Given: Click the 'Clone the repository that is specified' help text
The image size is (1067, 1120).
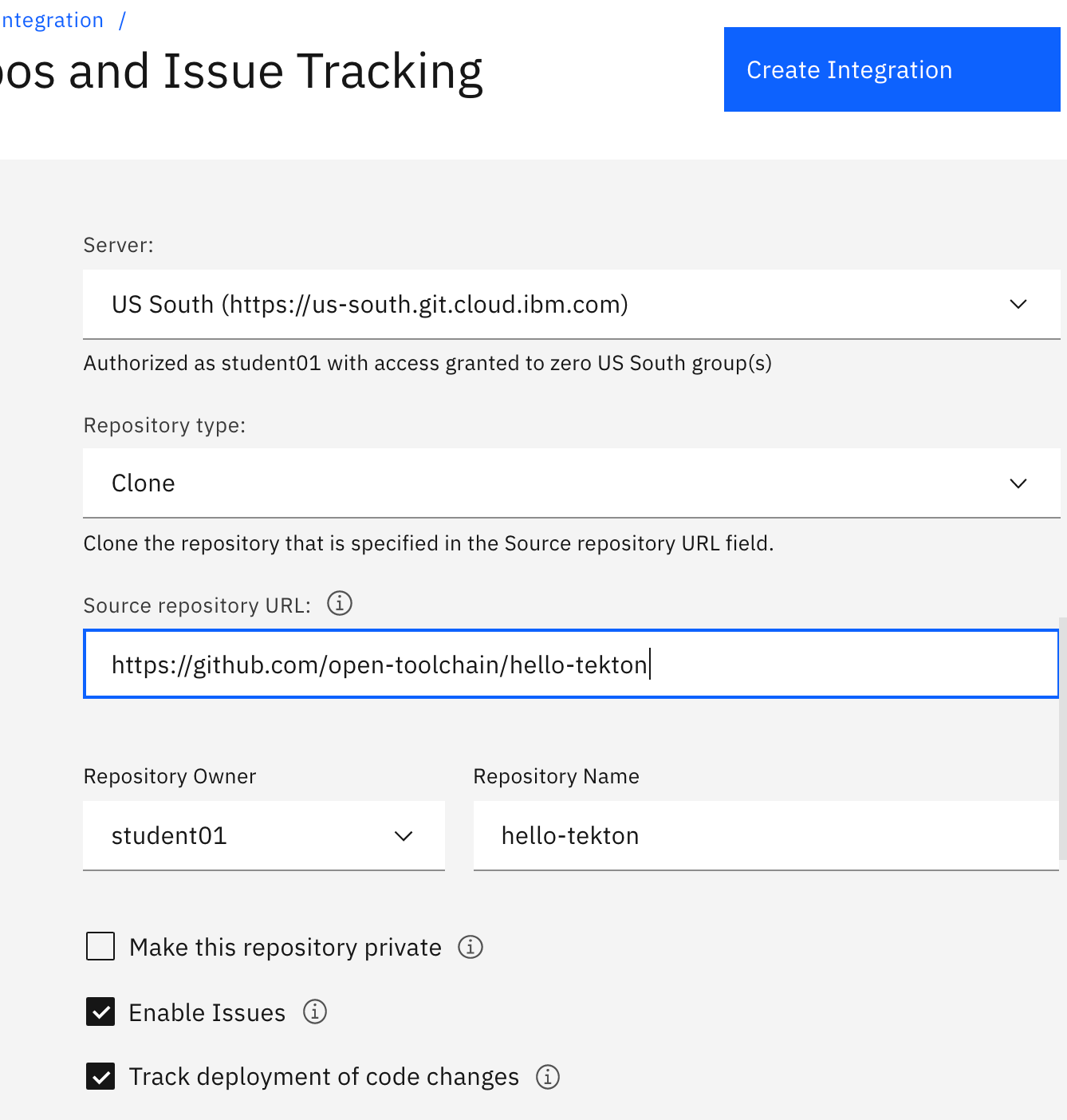Looking at the screenshot, I should 429,543.
